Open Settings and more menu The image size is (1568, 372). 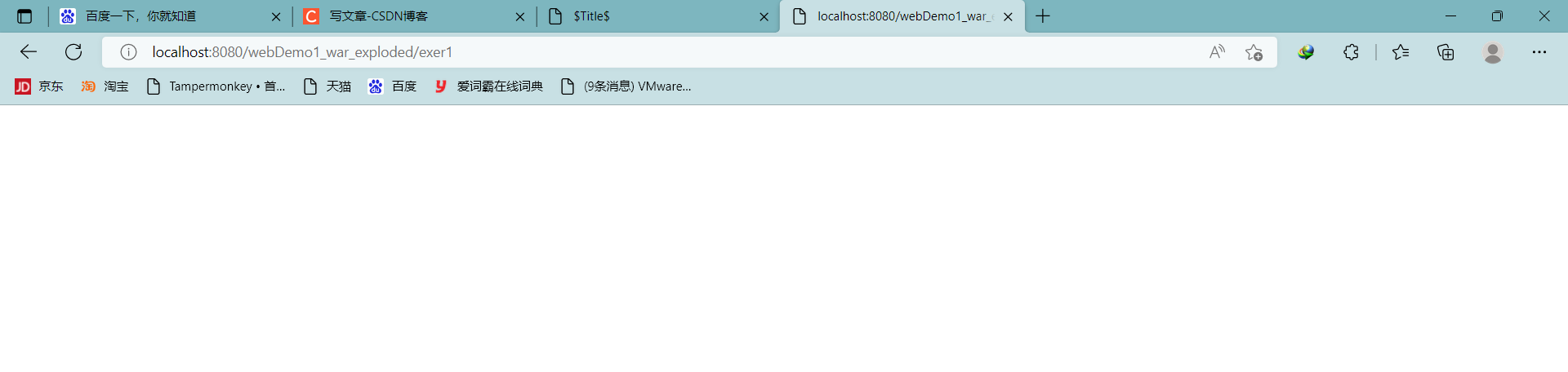pos(1539,52)
